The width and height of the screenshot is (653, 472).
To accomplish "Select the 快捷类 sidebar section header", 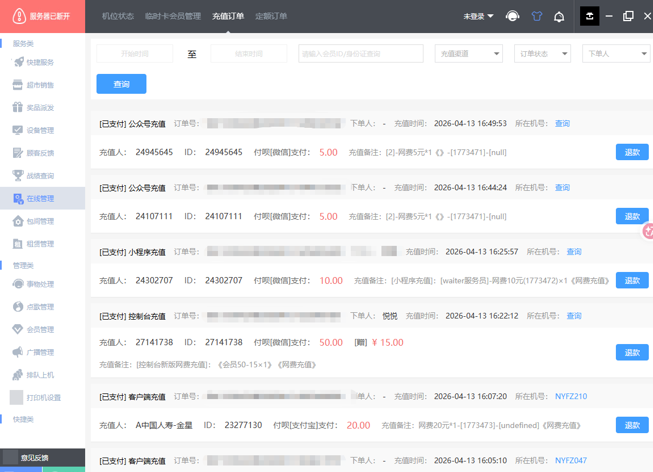I will [23, 419].
